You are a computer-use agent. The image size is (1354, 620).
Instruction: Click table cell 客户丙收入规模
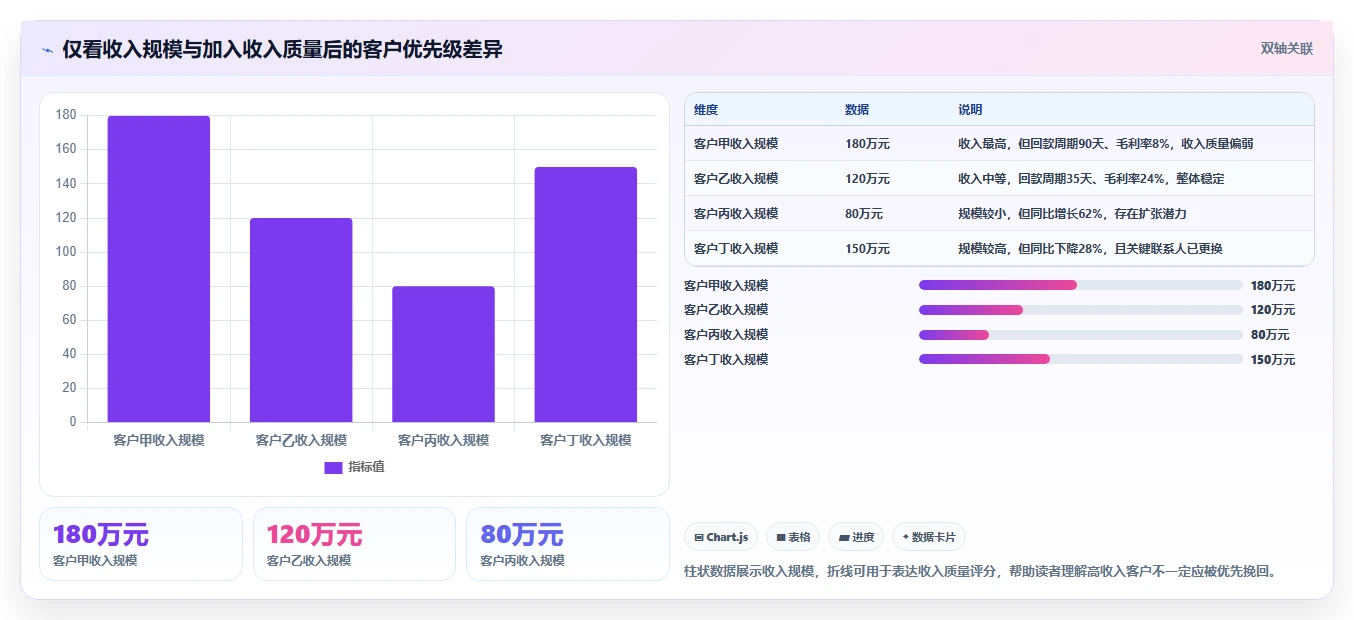click(x=736, y=214)
